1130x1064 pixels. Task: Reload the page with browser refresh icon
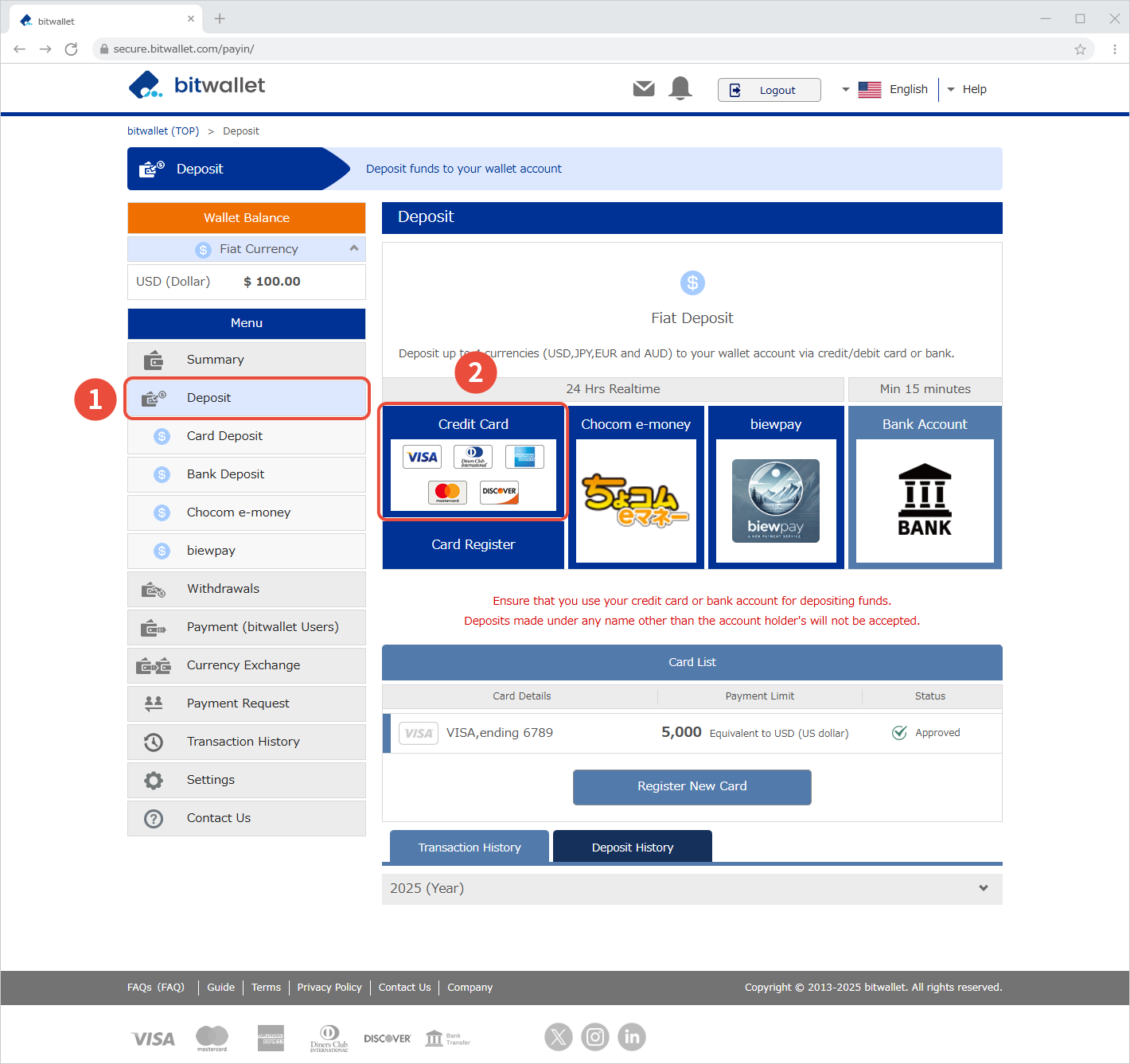(72, 49)
